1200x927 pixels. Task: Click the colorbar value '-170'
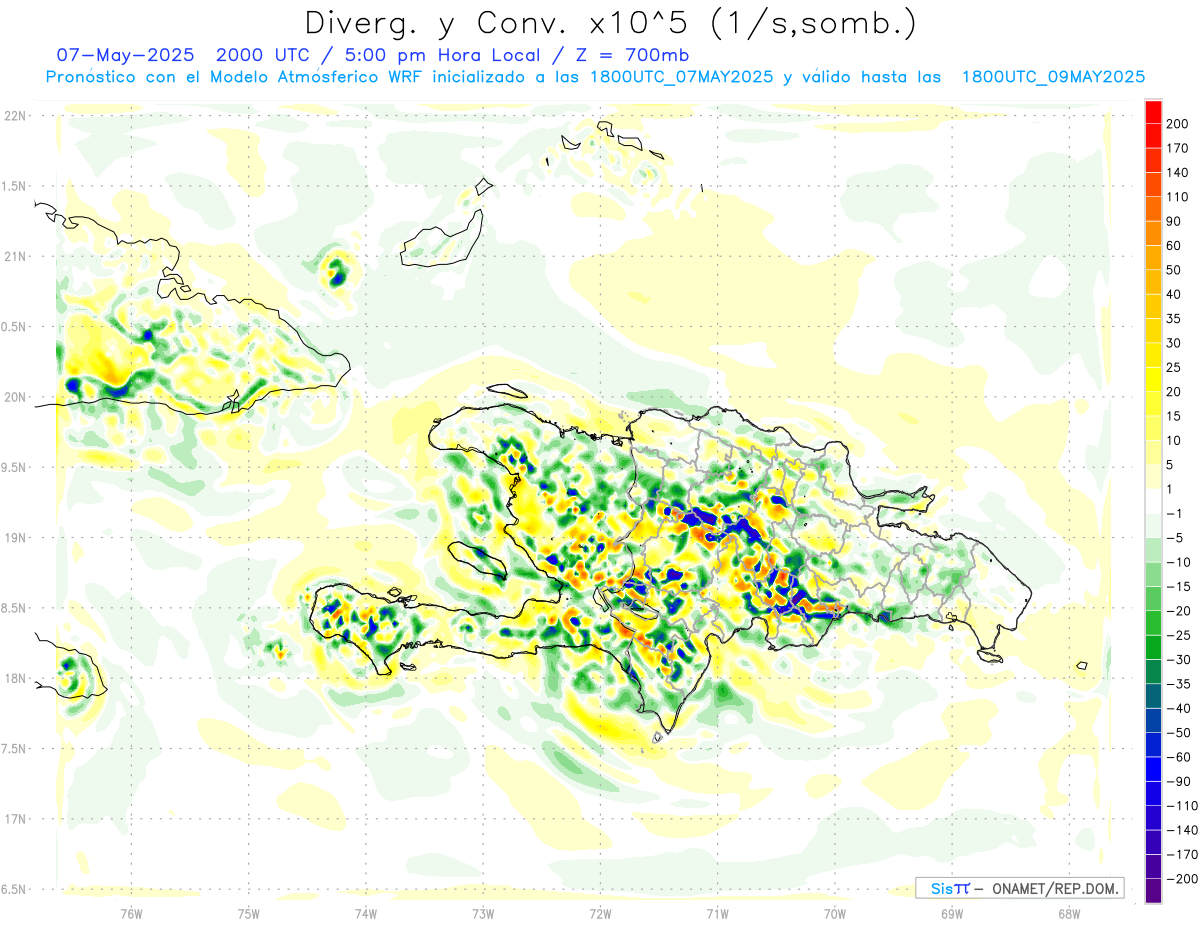coord(1181,854)
